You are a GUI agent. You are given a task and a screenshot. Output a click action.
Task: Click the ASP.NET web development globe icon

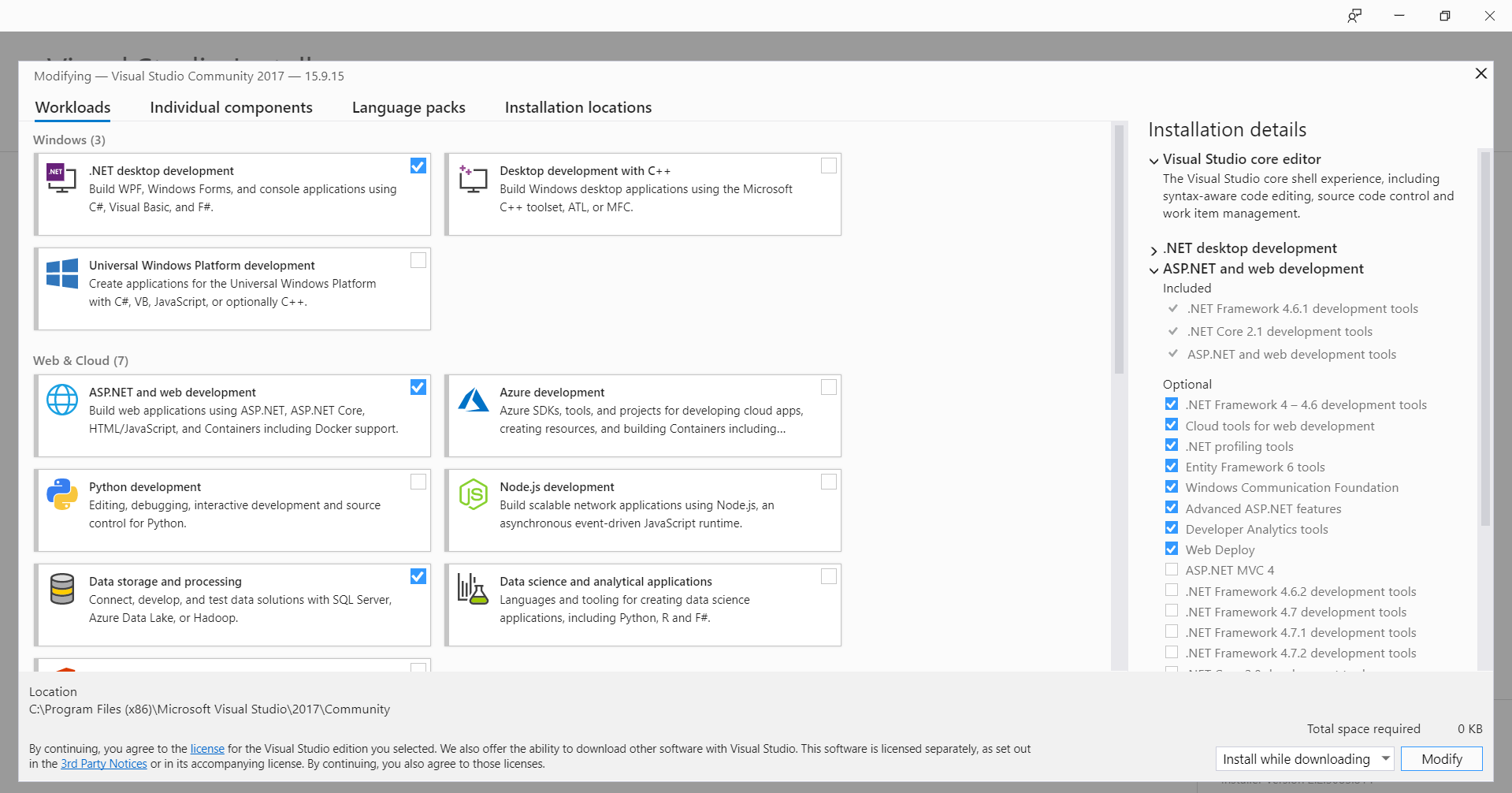pos(62,400)
